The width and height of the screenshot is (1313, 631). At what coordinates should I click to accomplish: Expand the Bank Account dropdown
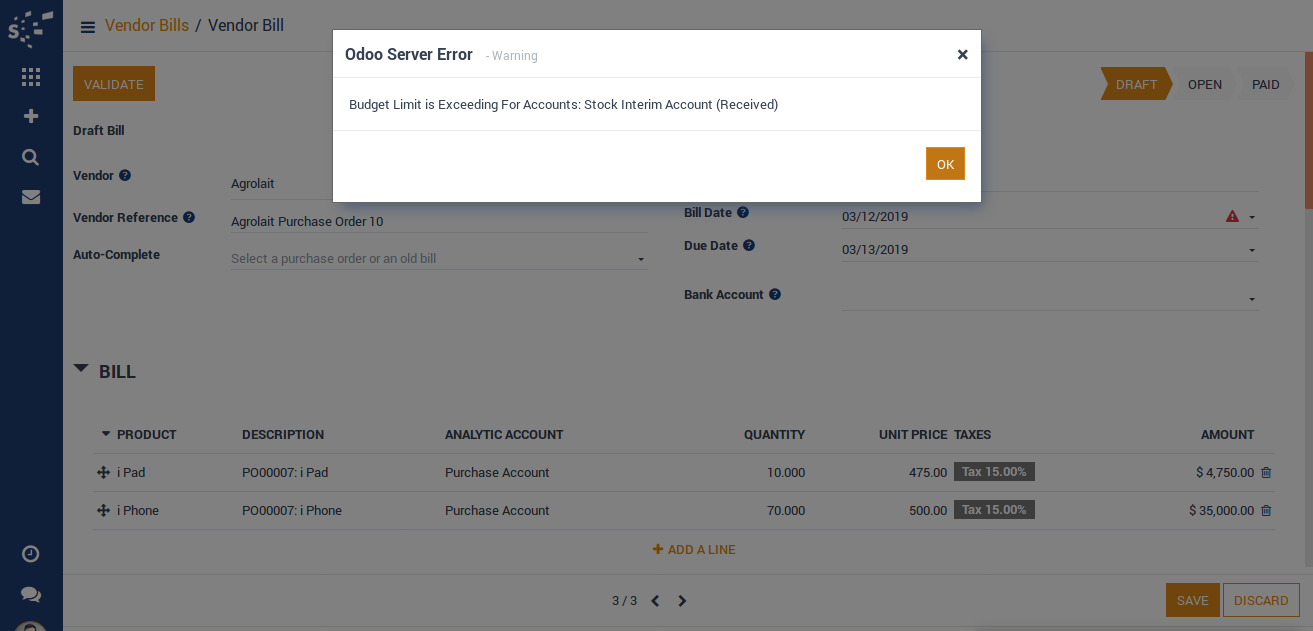coord(1251,299)
